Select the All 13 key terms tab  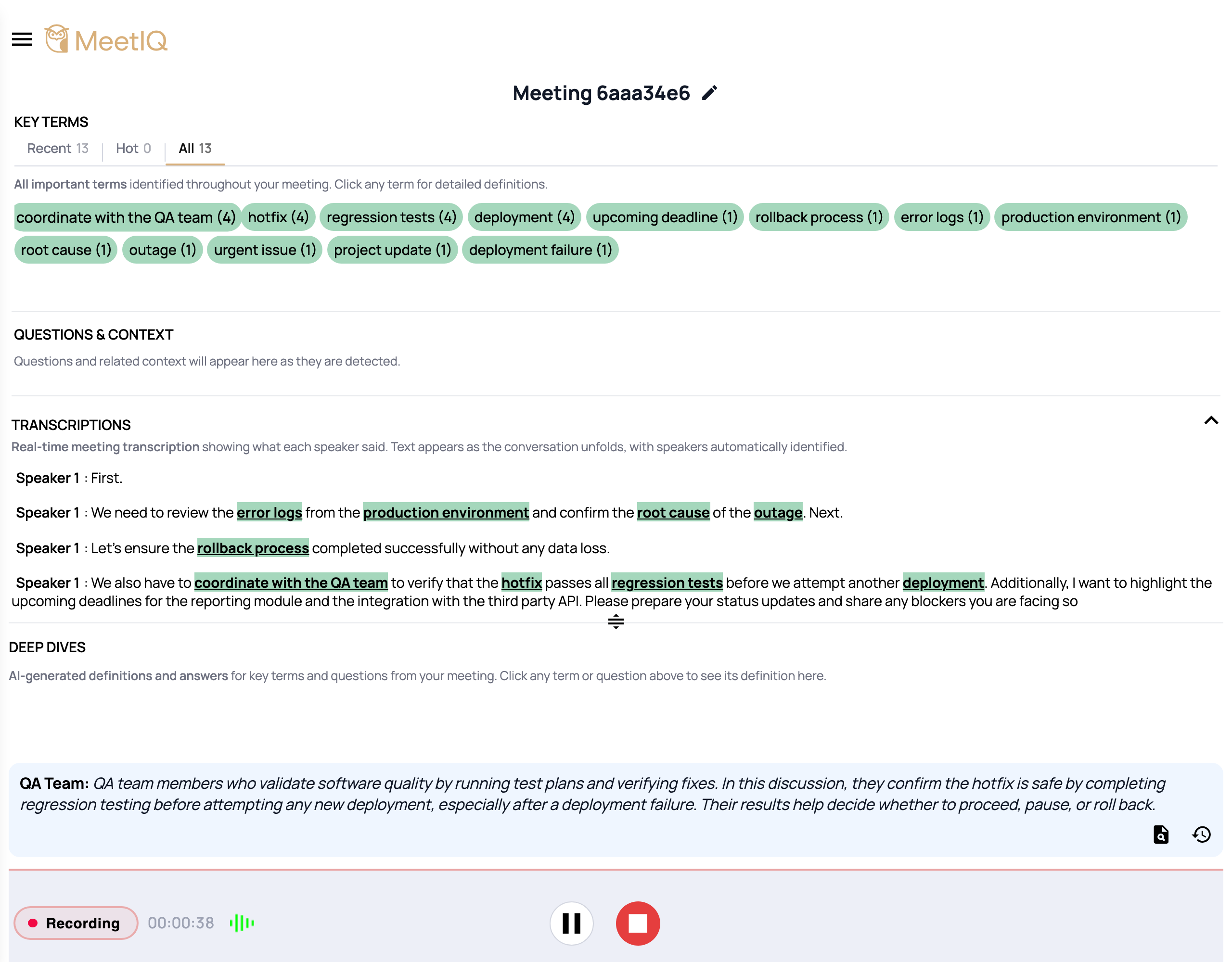coord(195,148)
